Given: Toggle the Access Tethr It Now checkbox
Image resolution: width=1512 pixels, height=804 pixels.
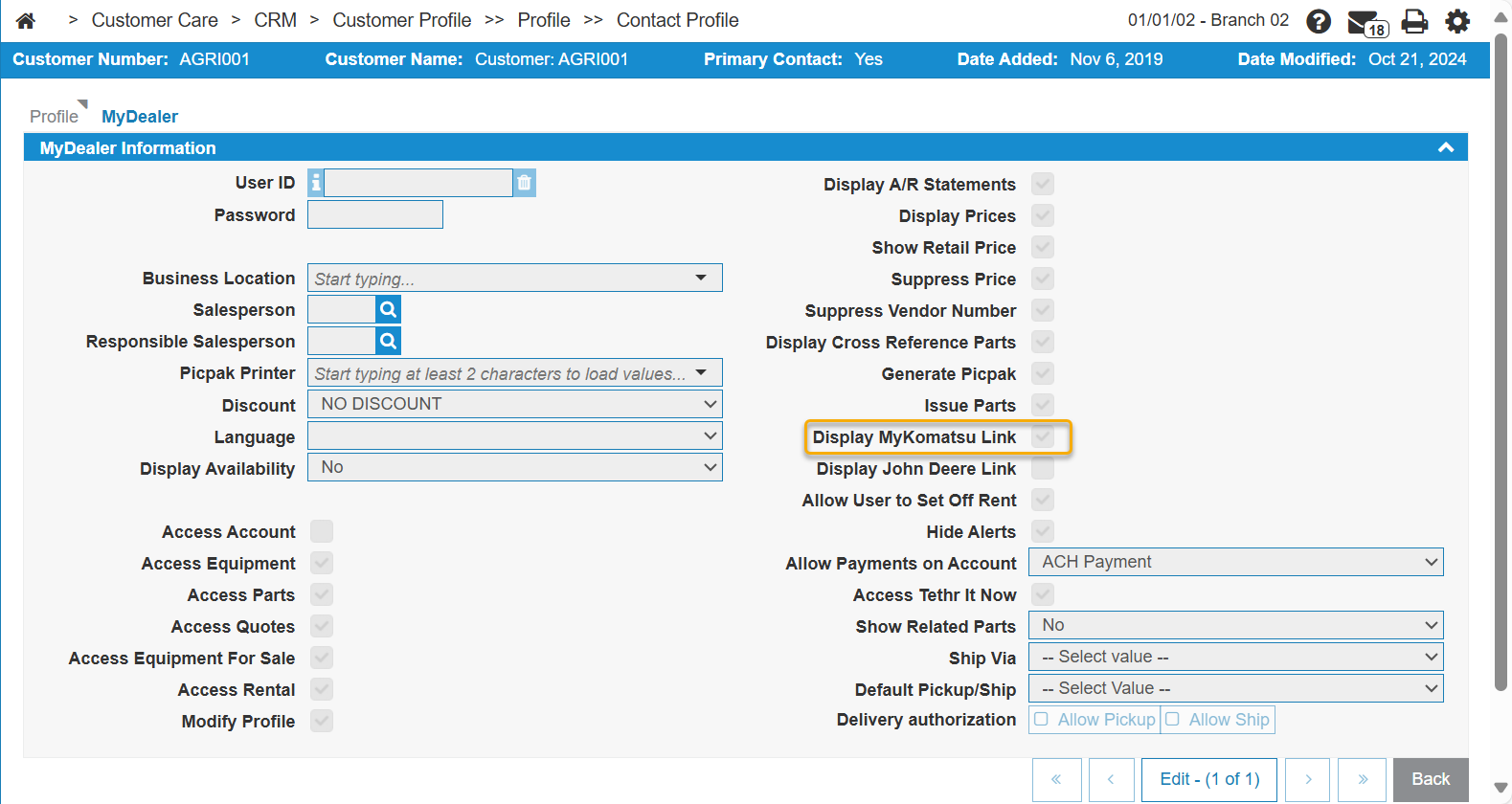Looking at the screenshot, I should (1043, 594).
